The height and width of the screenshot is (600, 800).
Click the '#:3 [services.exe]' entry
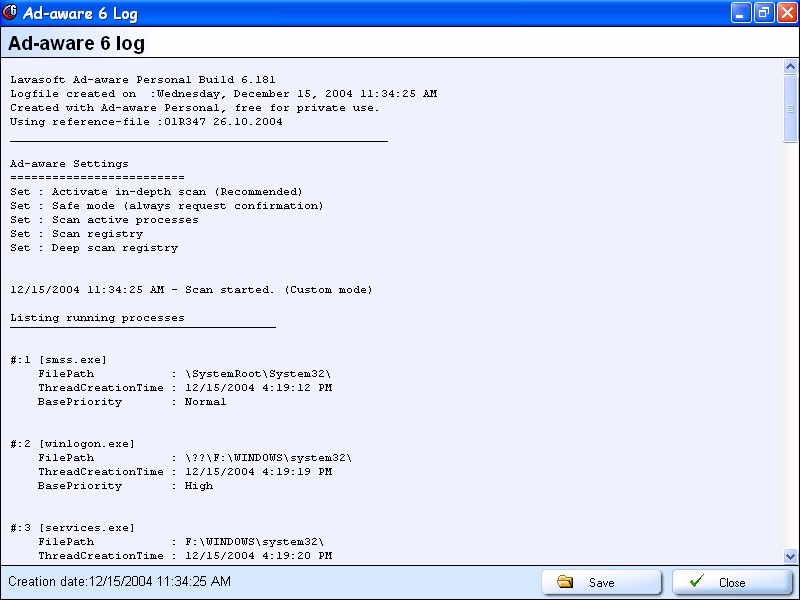72,528
